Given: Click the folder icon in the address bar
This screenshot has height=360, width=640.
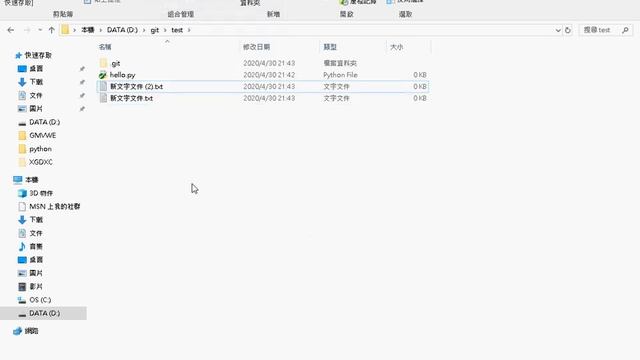Looking at the screenshot, I should (x=65, y=30).
